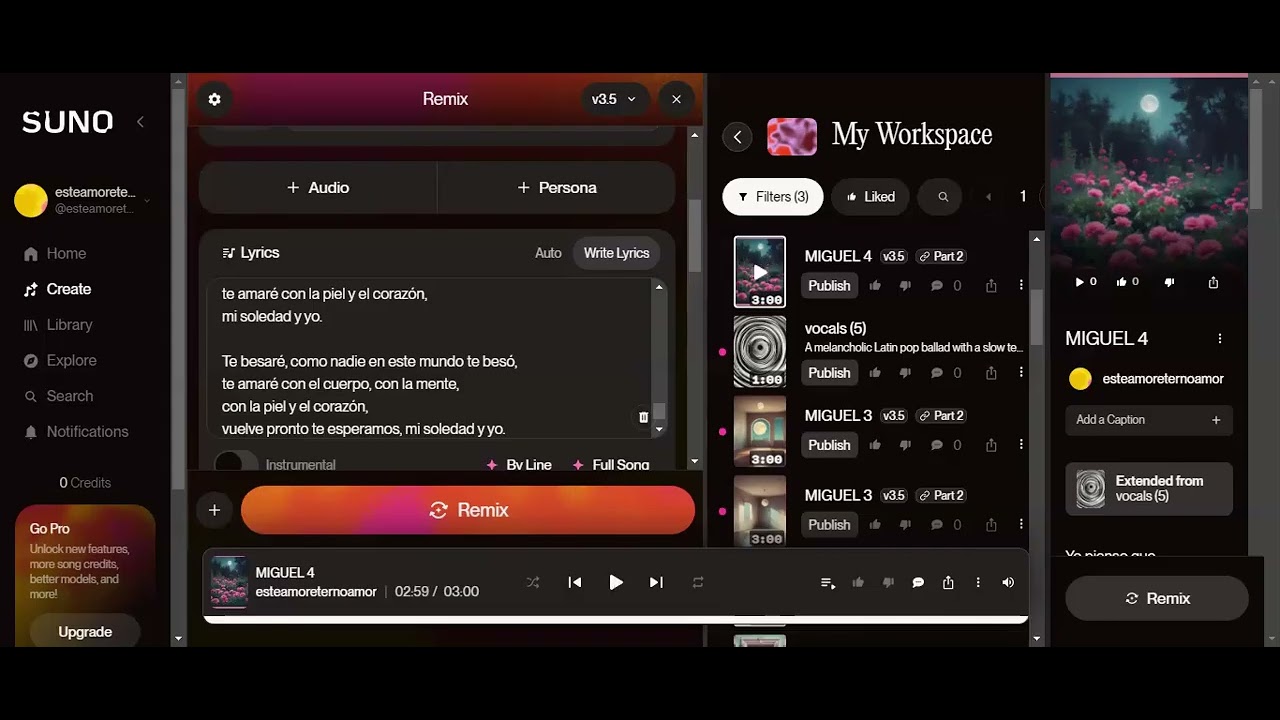Image resolution: width=1280 pixels, height=720 pixels.
Task: Click the Upgrade button
Action: [85, 632]
